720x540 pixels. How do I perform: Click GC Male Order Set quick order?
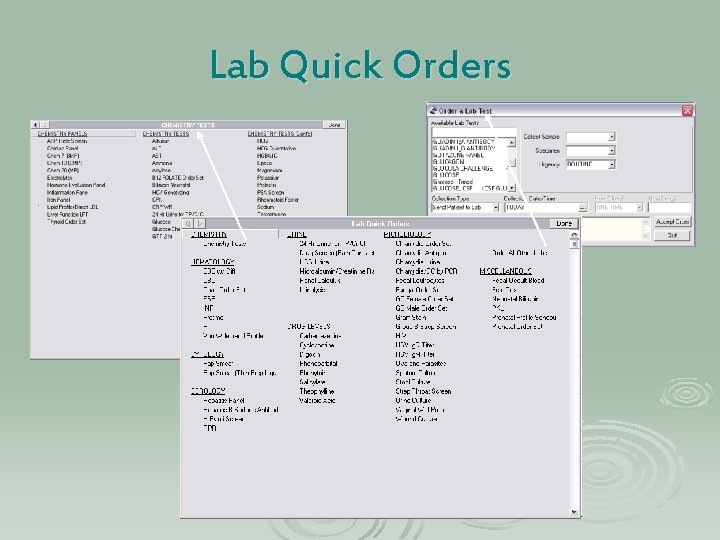click(421, 308)
